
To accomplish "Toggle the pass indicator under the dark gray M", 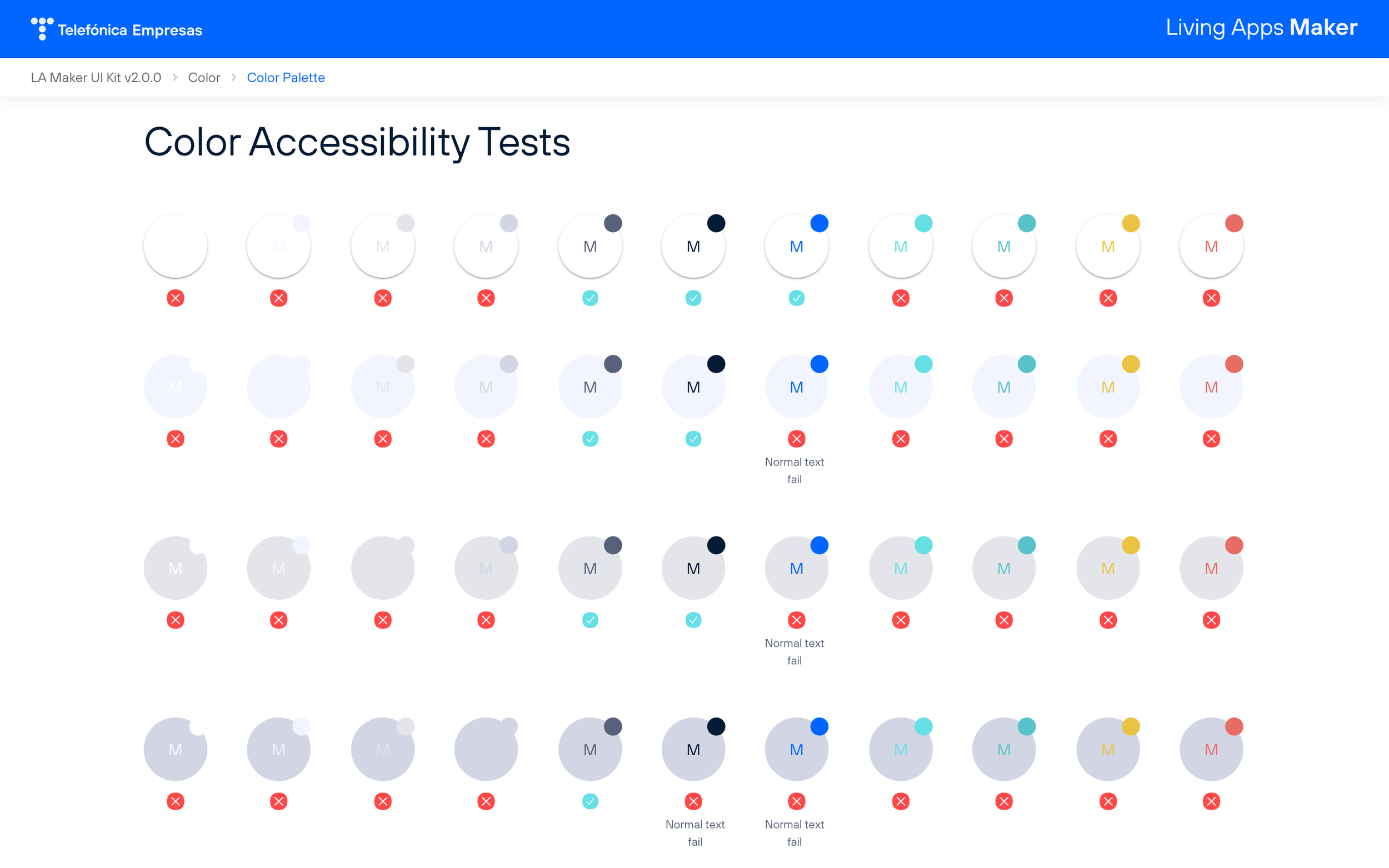I will click(x=589, y=298).
